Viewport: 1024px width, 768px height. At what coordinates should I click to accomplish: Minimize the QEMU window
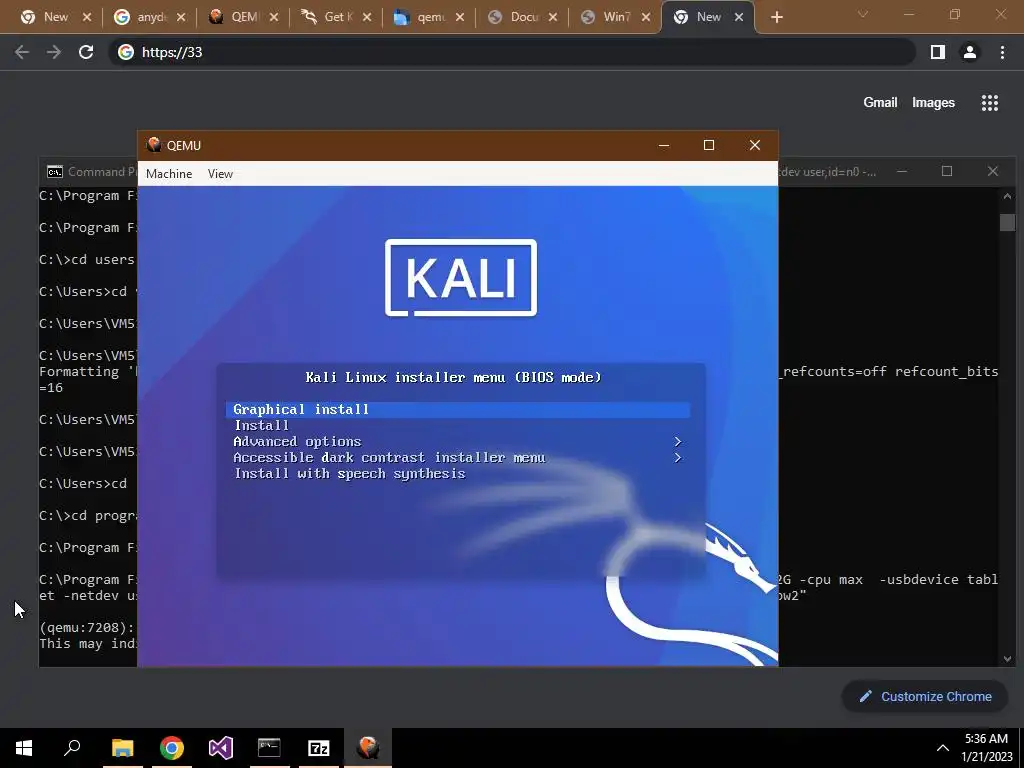click(664, 145)
